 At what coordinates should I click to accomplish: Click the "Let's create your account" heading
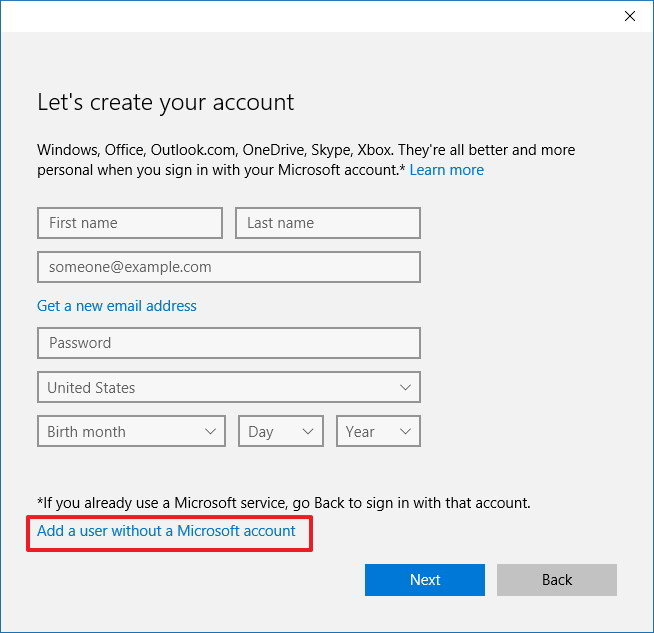click(166, 102)
